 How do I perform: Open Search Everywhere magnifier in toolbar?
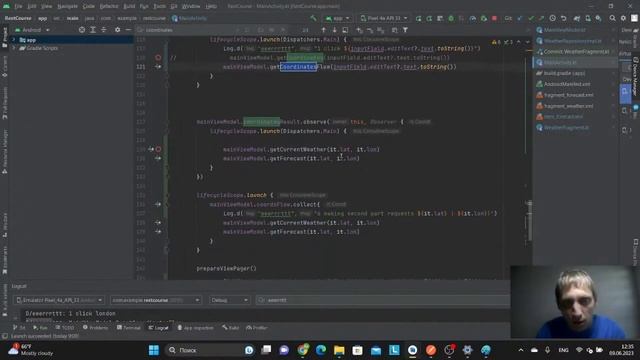[x=612, y=18]
